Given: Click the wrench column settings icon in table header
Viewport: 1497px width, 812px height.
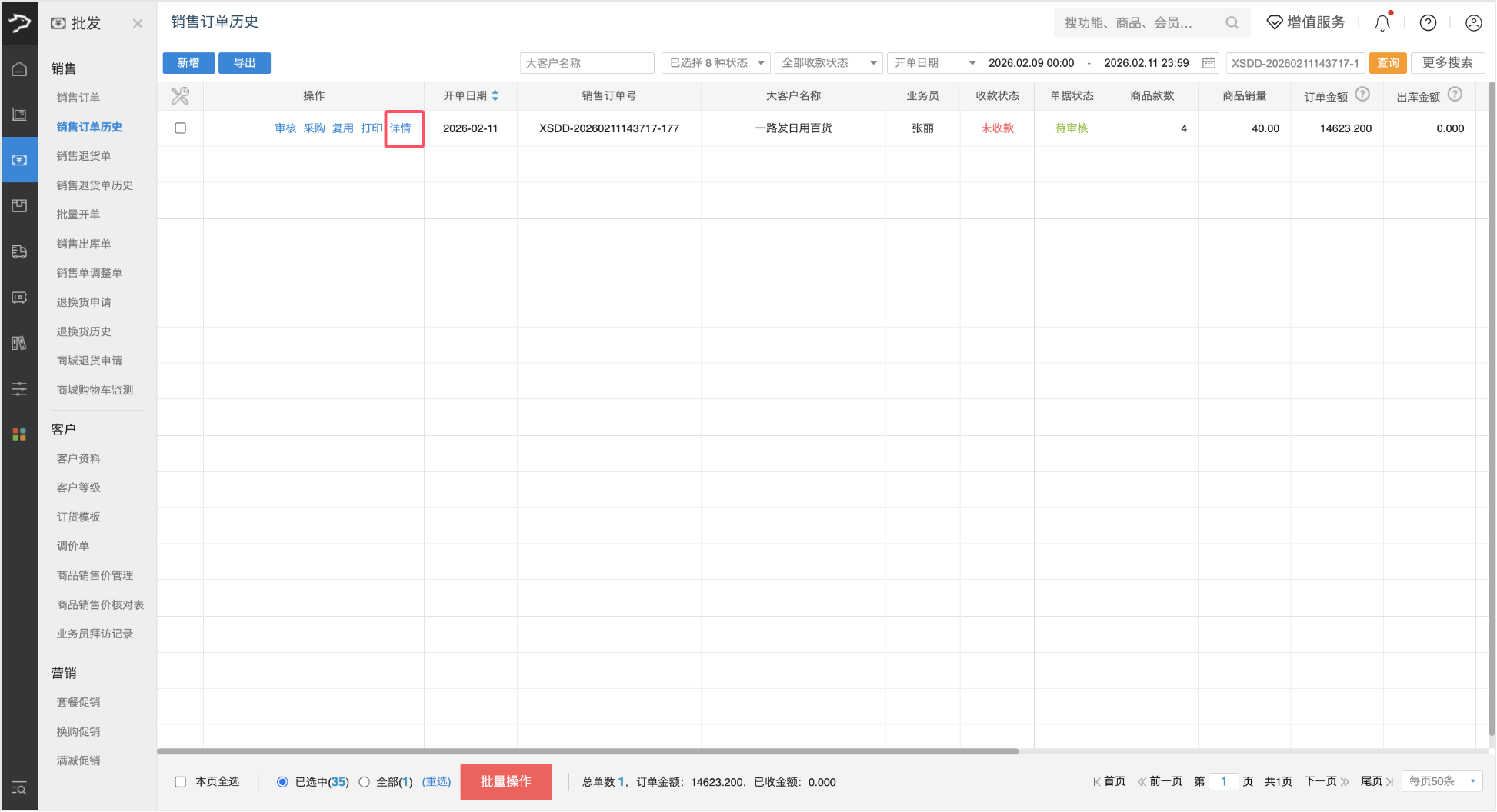Looking at the screenshot, I should 180,95.
